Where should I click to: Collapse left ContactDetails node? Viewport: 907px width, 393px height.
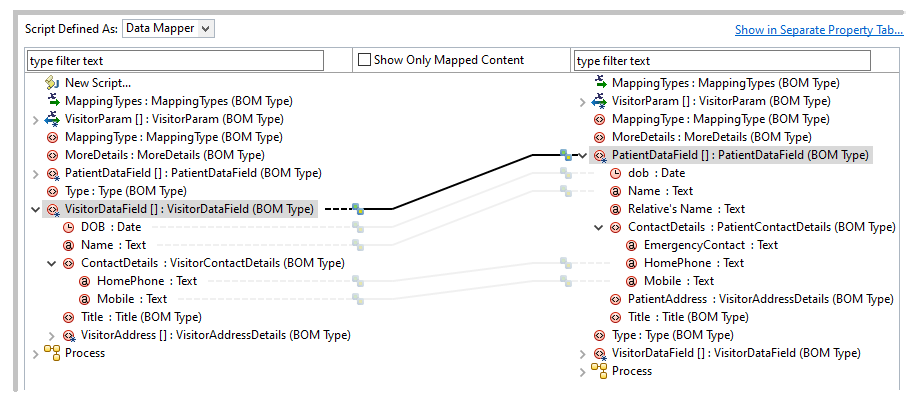point(52,263)
